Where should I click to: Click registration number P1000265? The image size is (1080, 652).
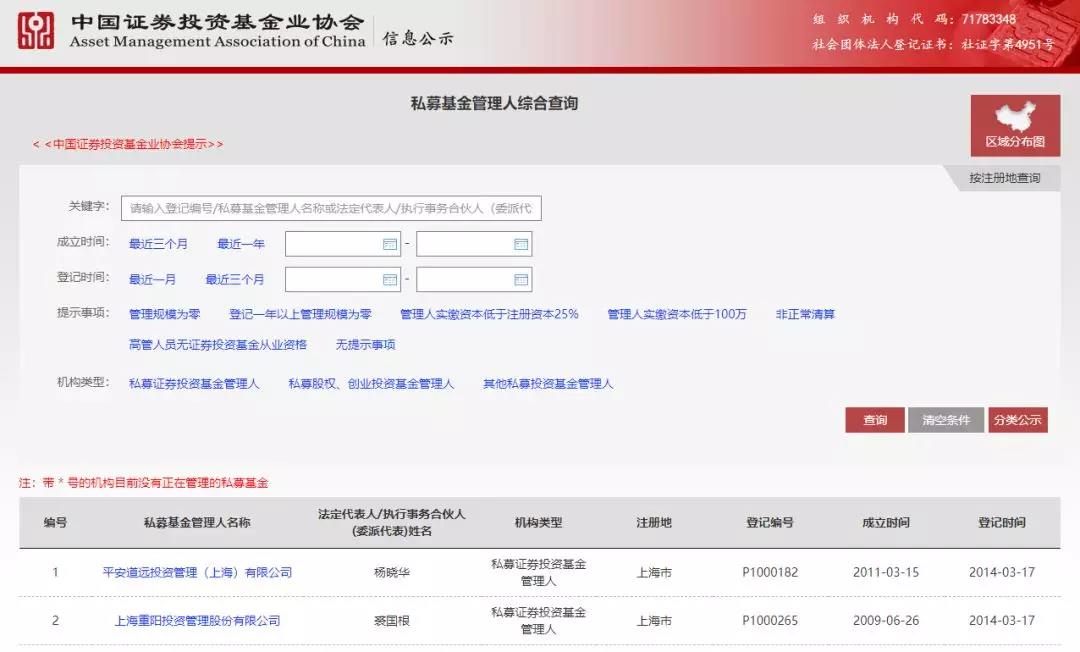(x=770, y=620)
